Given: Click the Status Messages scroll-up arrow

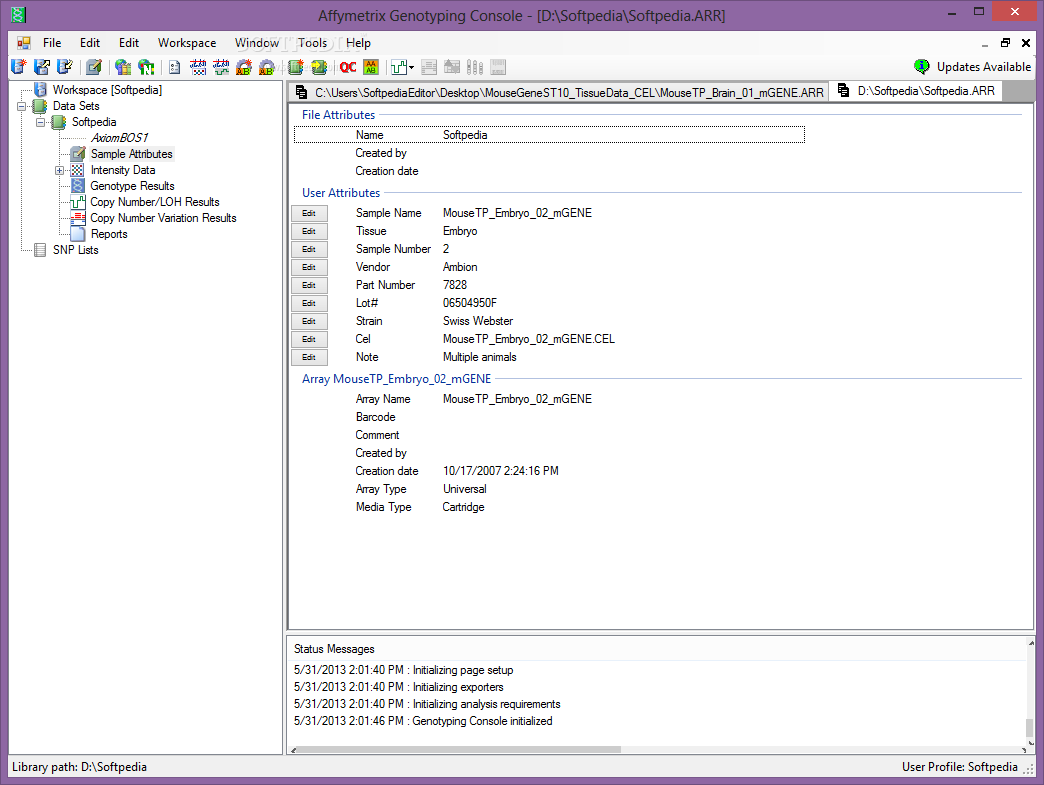Looking at the screenshot, I should [x=1031, y=643].
